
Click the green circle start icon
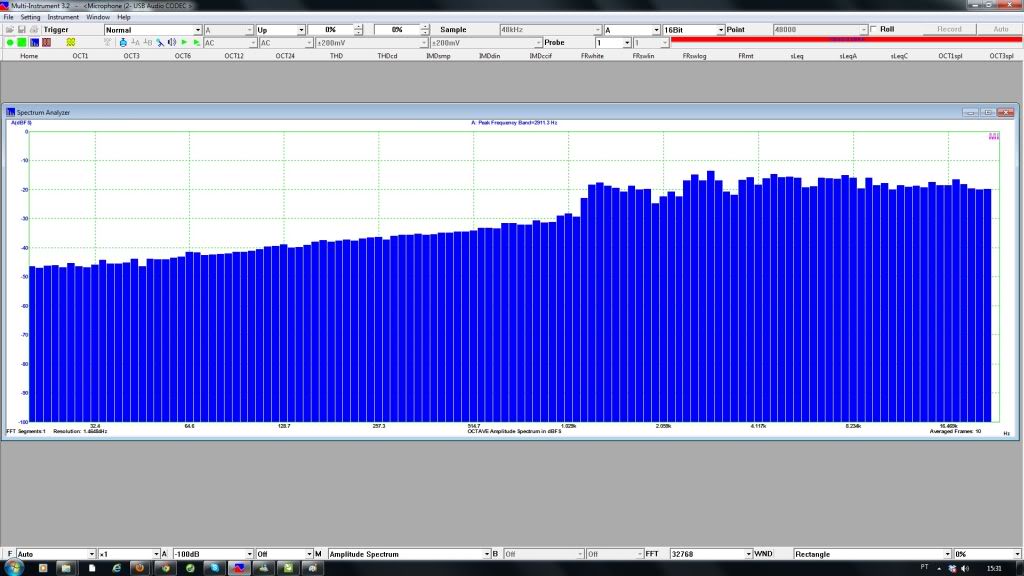coord(10,42)
